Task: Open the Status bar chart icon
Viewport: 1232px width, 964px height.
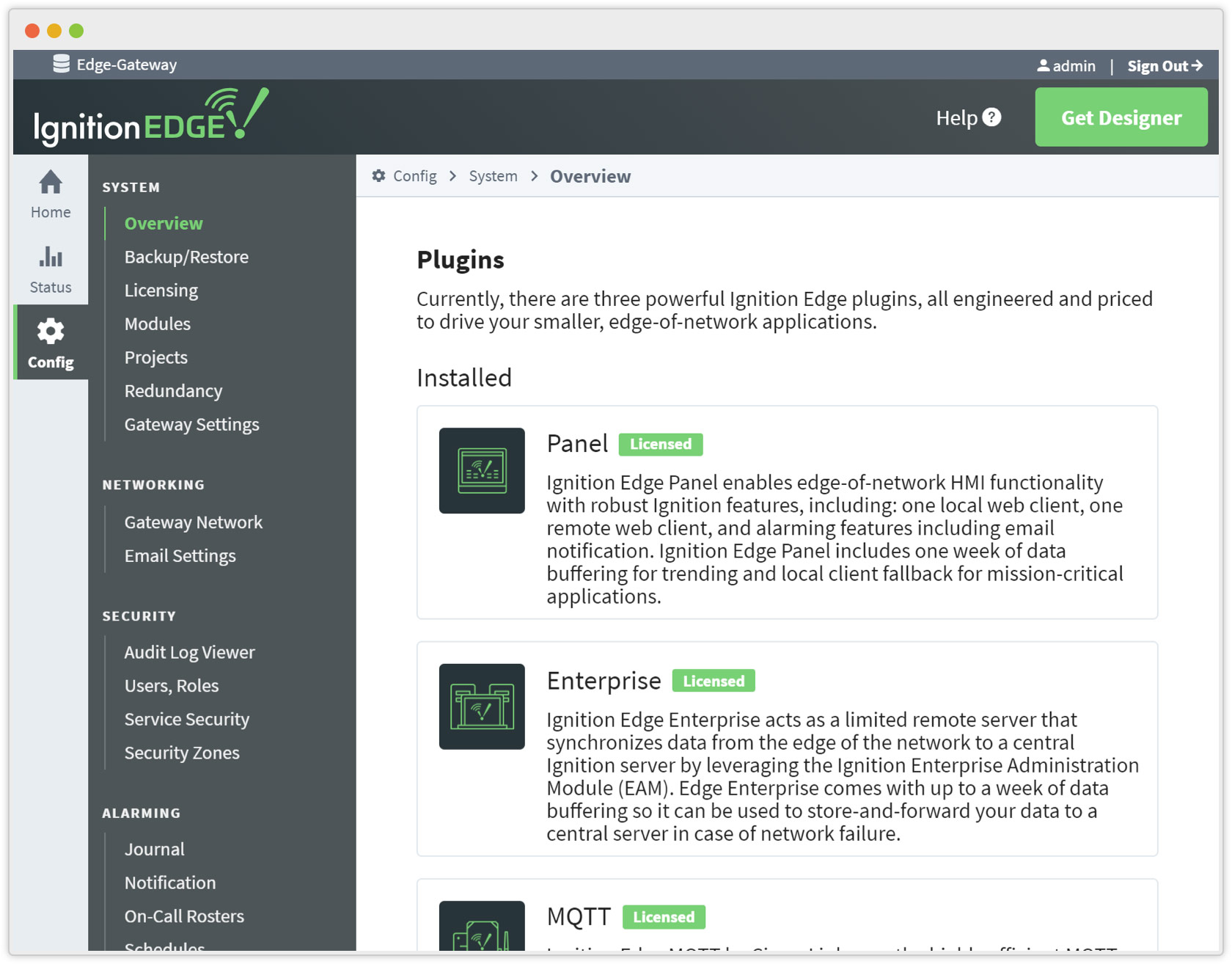Action: pyautogui.click(x=51, y=256)
